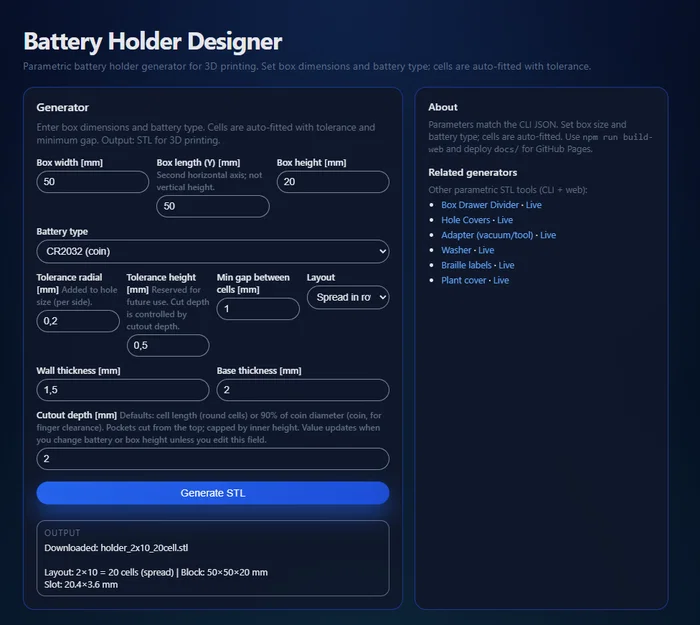Open the Live link for Box Drawer Divider
The width and height of the screenshot is (700, 625).
coord(533,205)
